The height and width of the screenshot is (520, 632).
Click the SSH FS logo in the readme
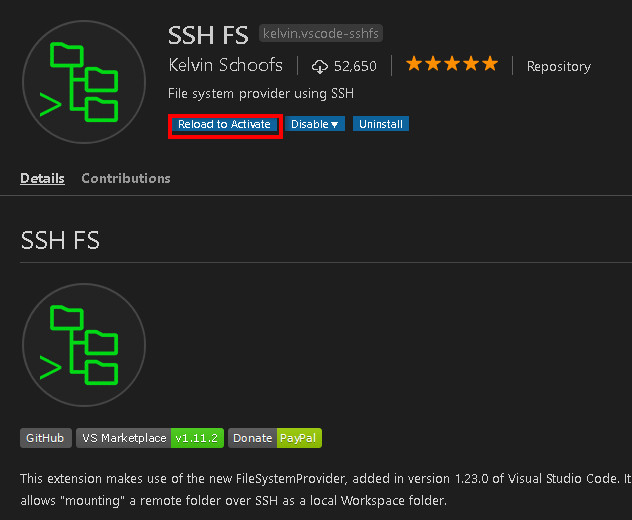point(84,344)
